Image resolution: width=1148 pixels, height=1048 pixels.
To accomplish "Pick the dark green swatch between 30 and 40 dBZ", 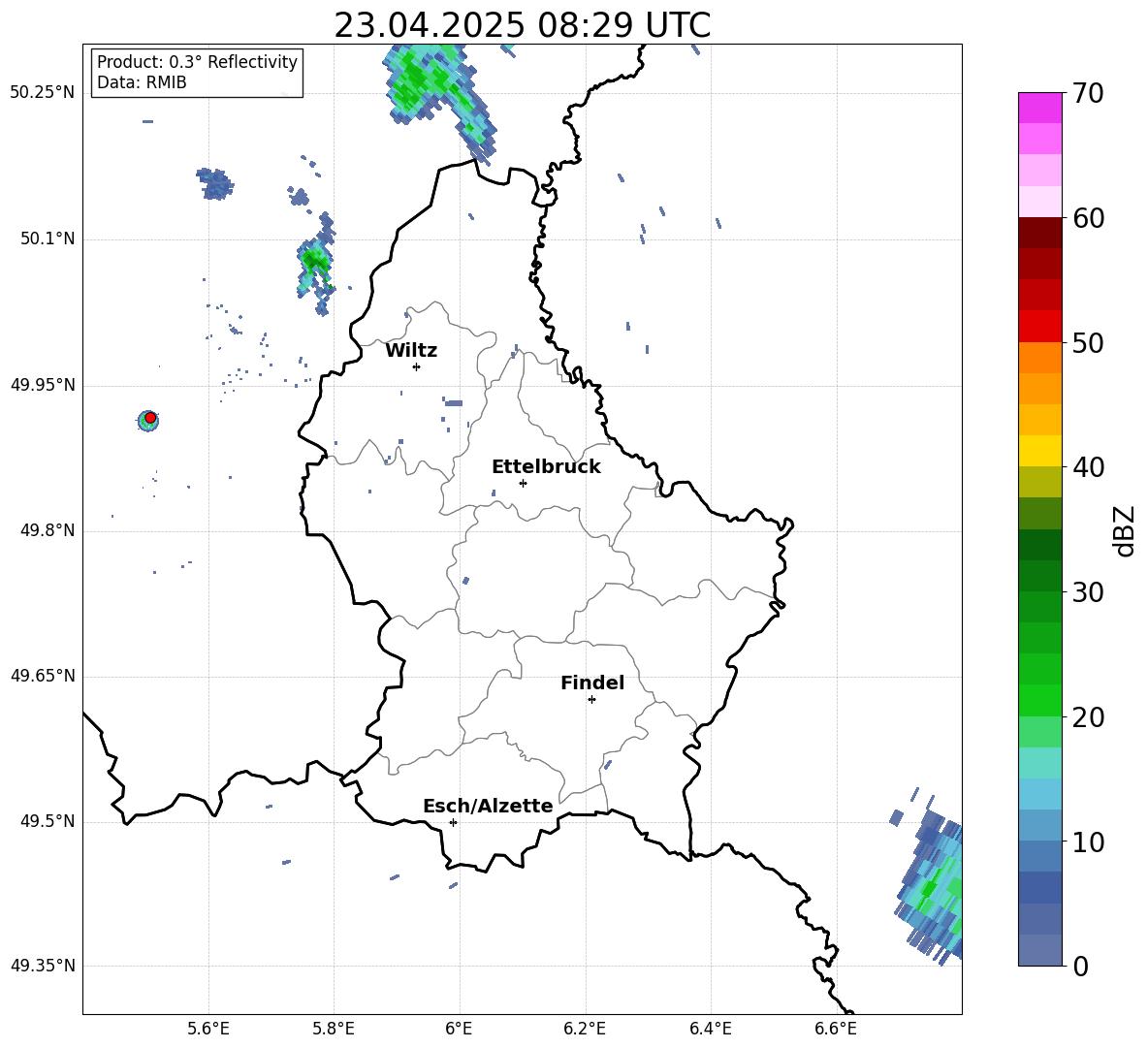I will coord(1039,545).
